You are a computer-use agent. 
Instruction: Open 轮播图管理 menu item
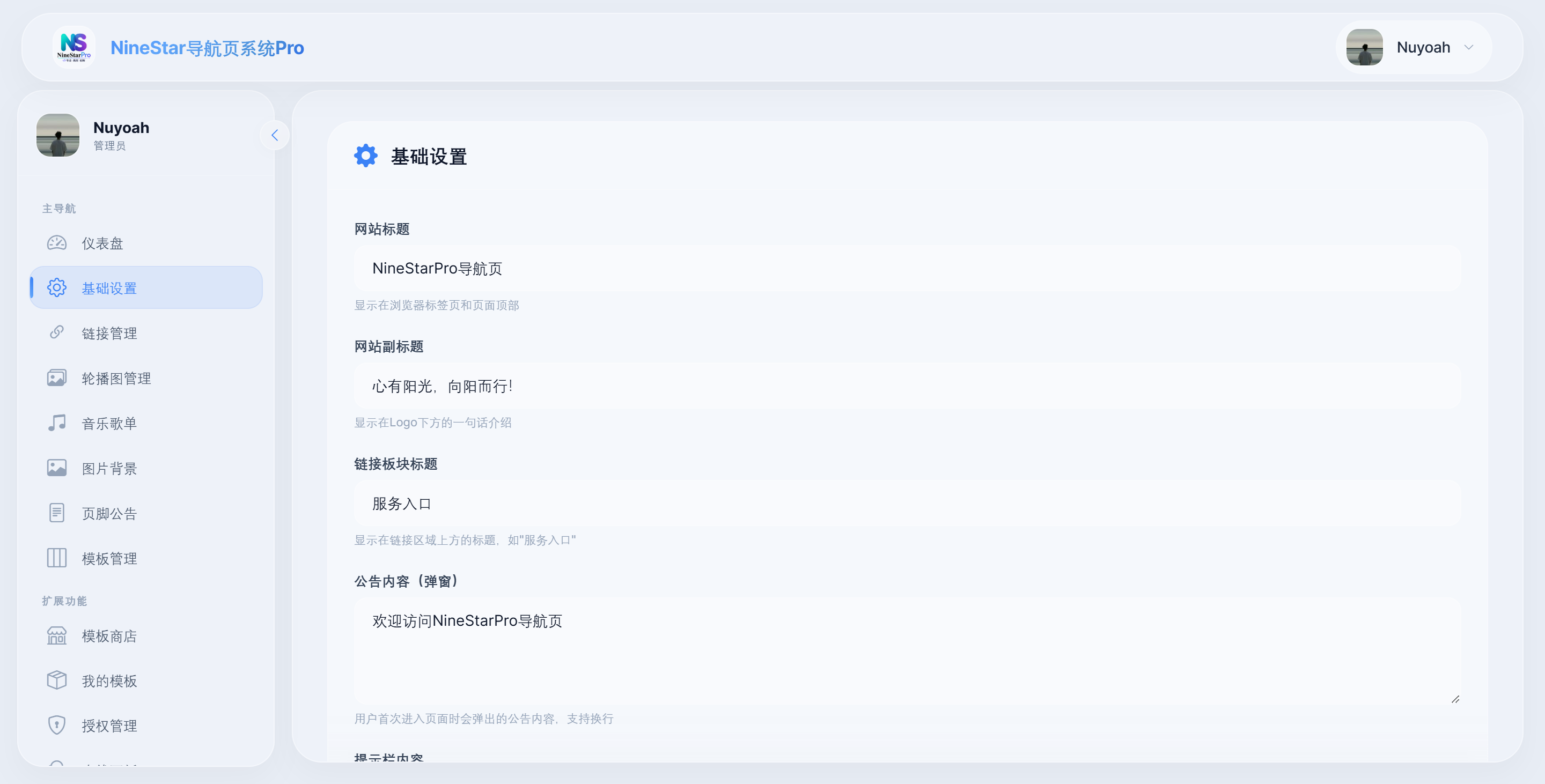146,378
